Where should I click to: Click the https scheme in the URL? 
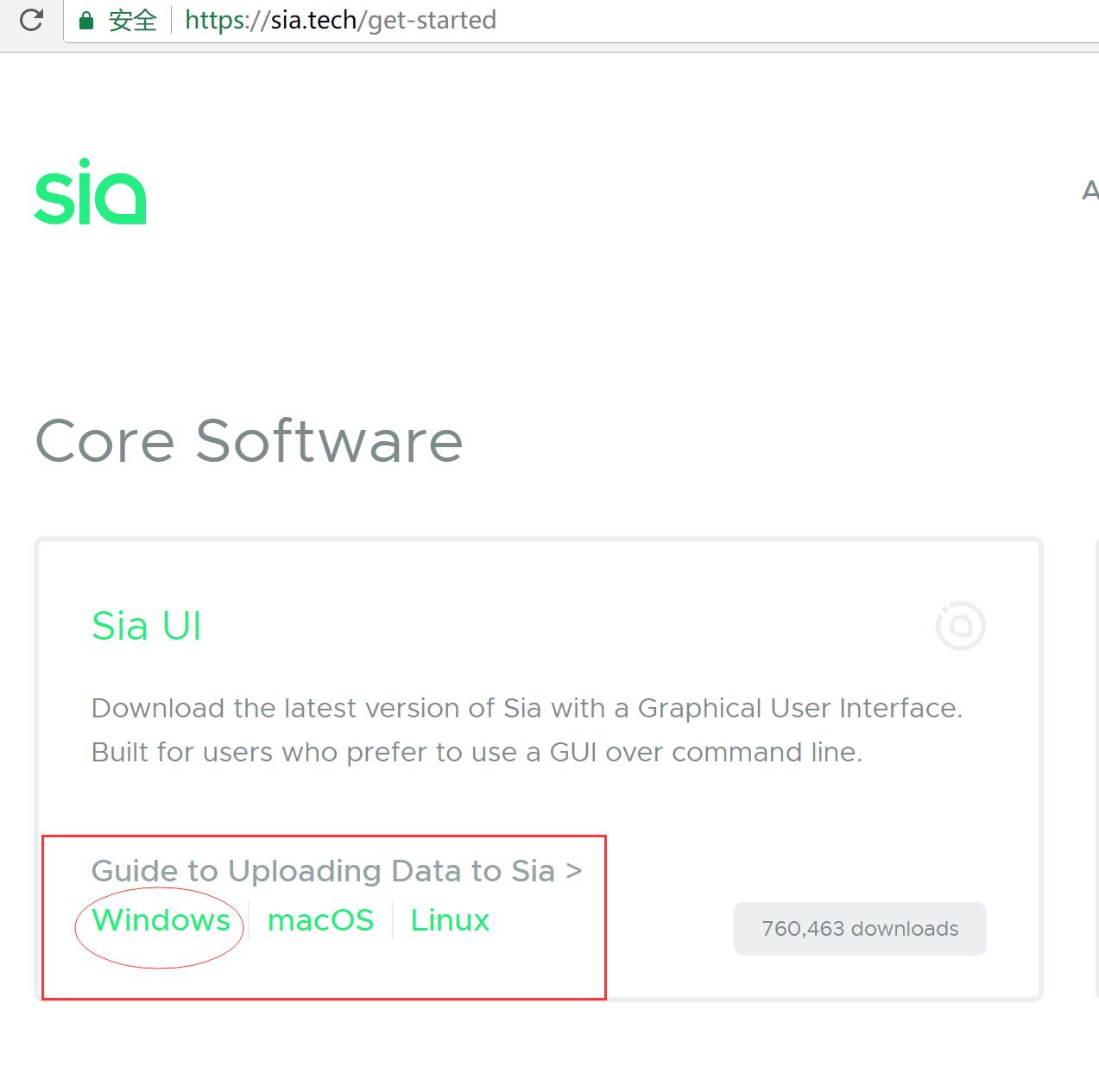(x=217, y=20)
